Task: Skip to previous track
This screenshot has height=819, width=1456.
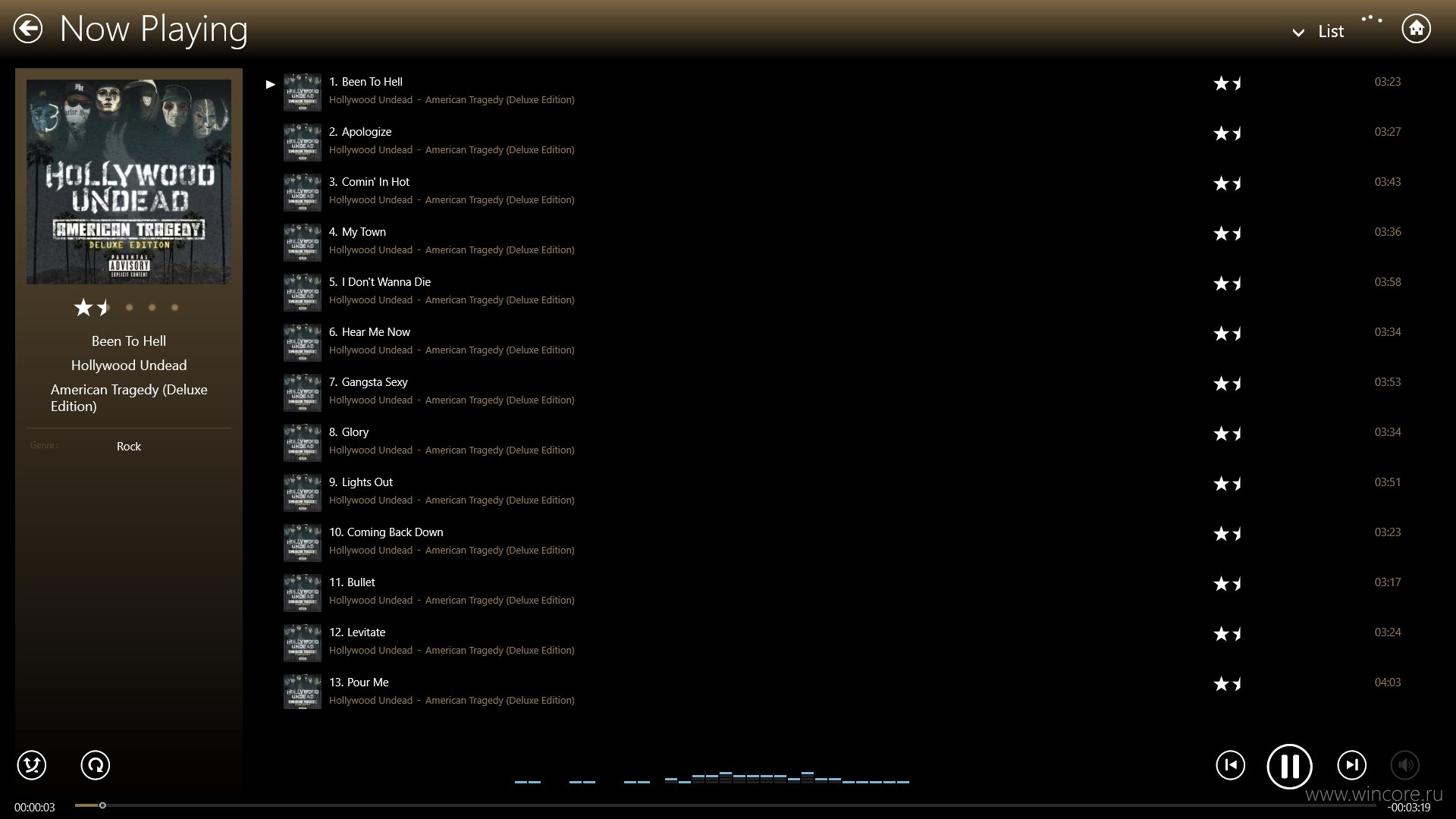Action: (1230, 765)
